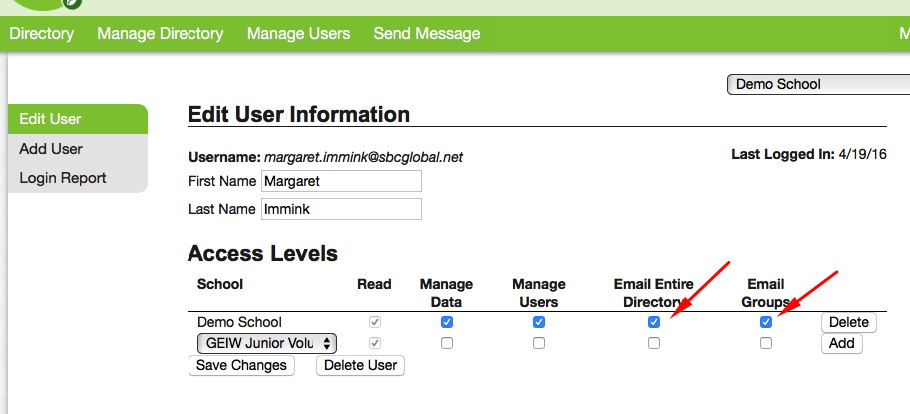This screenshot has width=910, height=414.
Task: Go to Manage Directory
Action: pyautogui.click(x=160, y=34)
